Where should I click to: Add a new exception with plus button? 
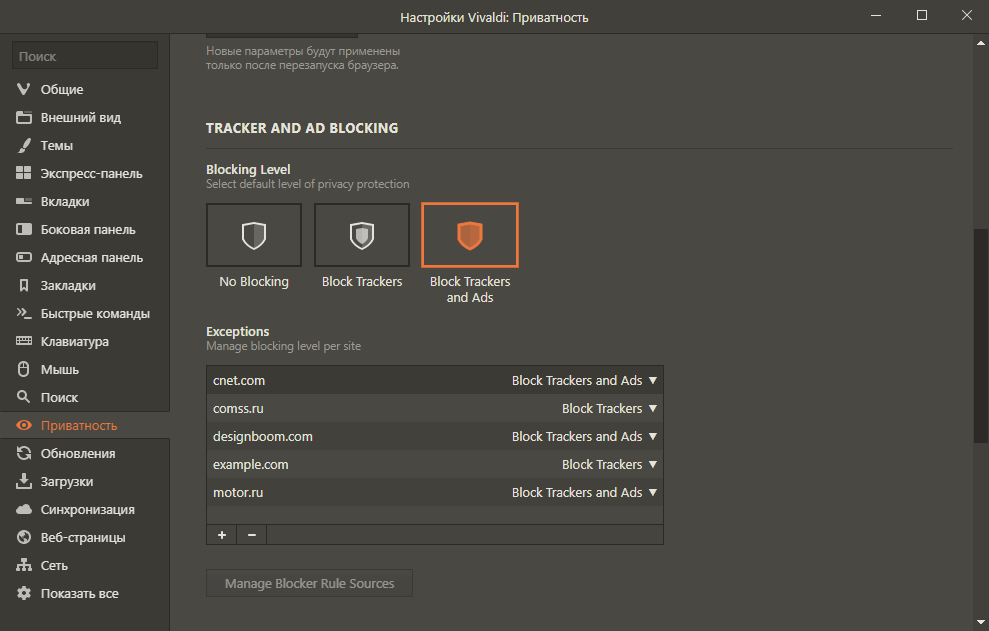click(221, 535)
